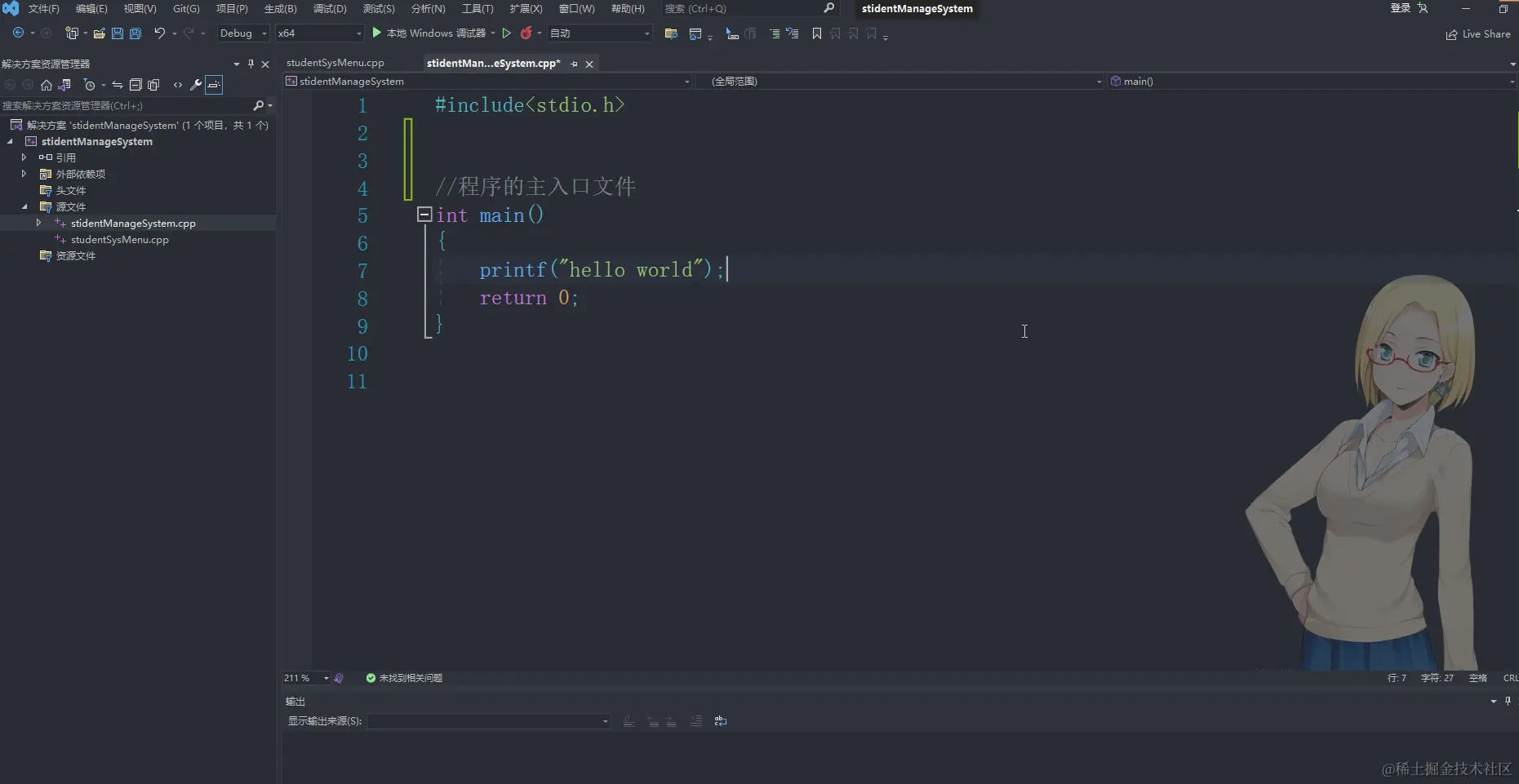Screen dimensions: 1519x784
Task: Focus the 搜索 (Ctrl+Q) search box
Action: click(x=749, y=9)
